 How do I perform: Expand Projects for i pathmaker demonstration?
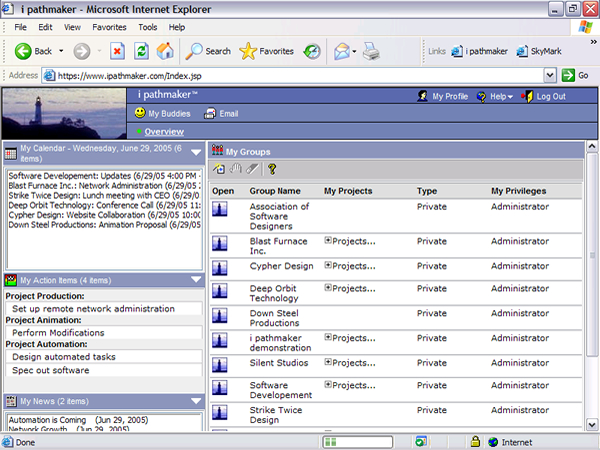point(328,337)
